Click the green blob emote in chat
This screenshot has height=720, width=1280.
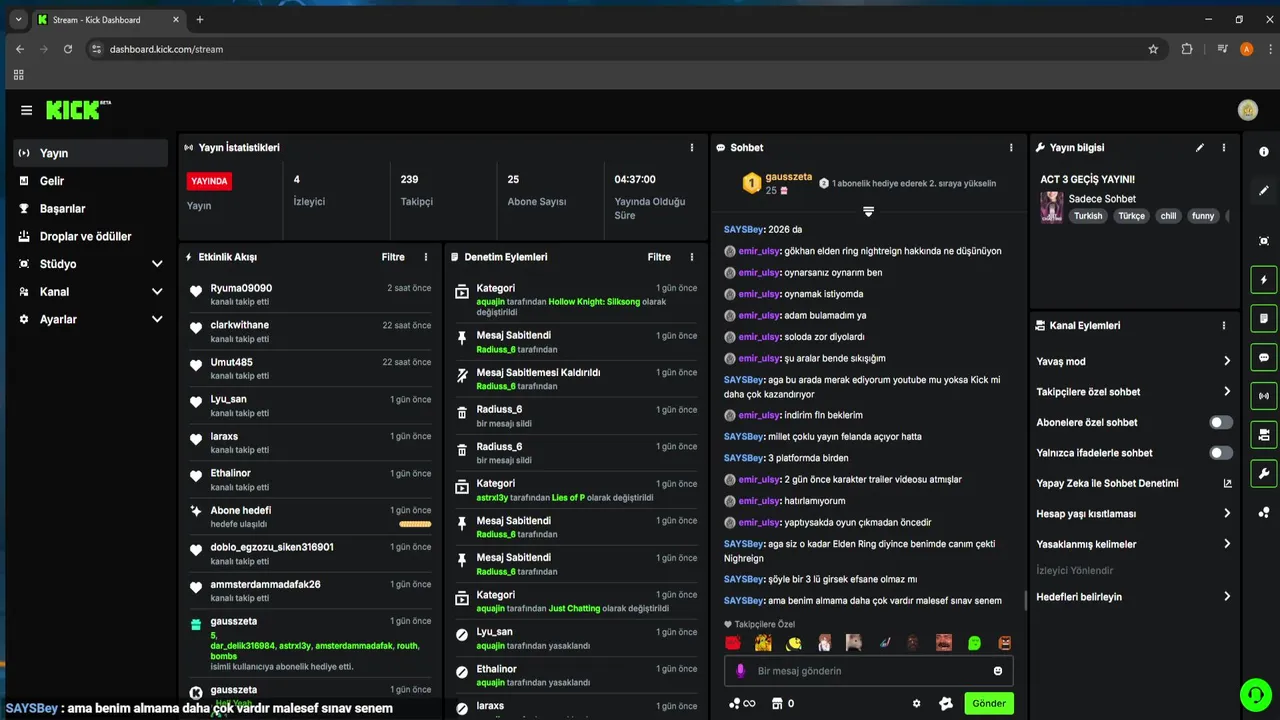(974, 643)
